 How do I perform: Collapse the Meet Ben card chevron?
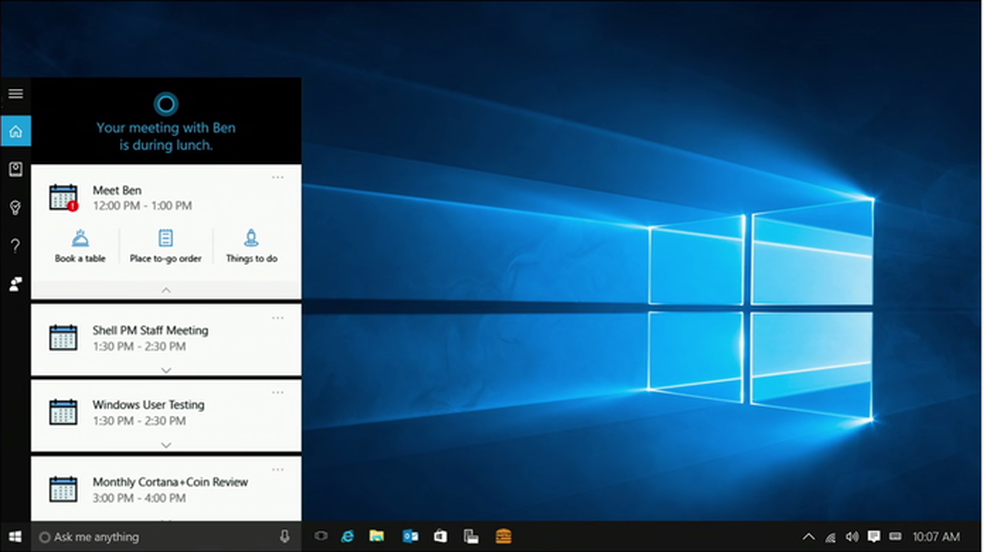coord(166,290)
